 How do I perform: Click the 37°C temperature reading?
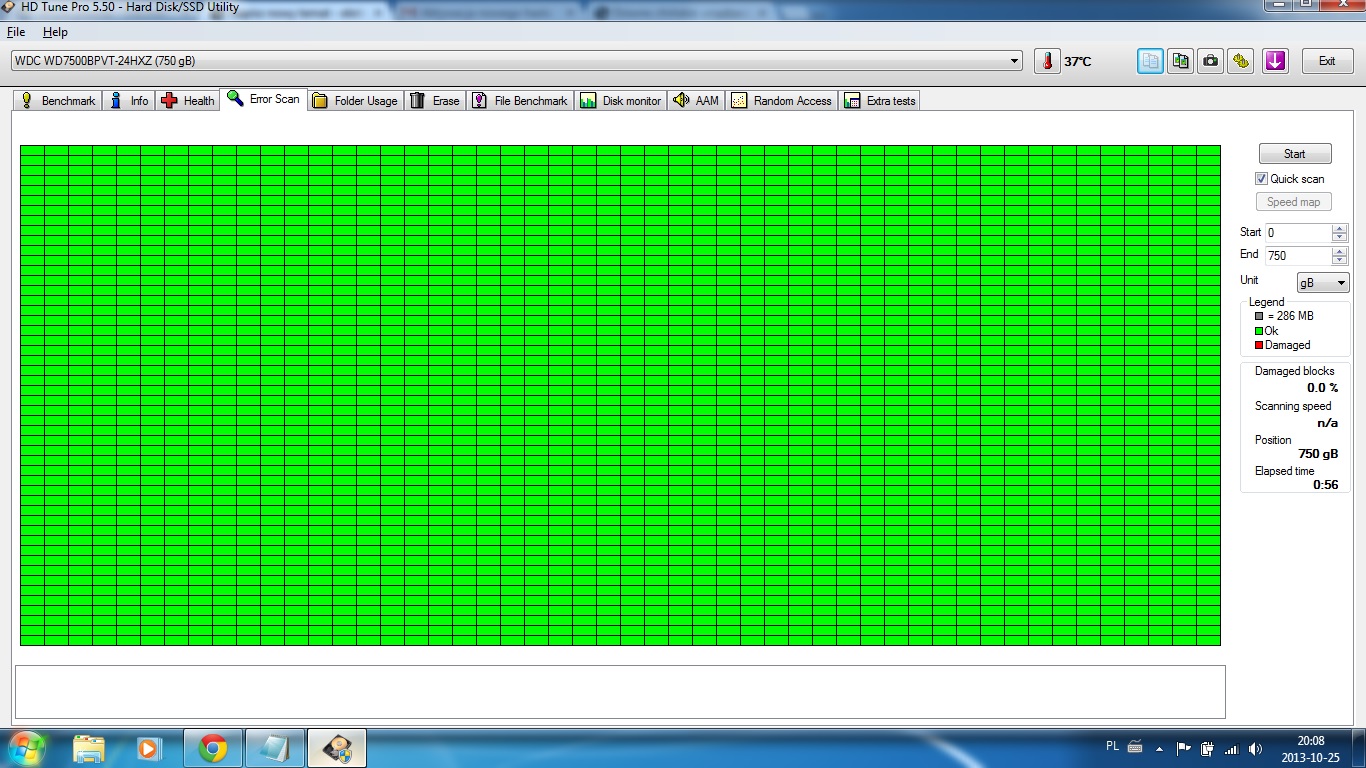coord(1078,62)
